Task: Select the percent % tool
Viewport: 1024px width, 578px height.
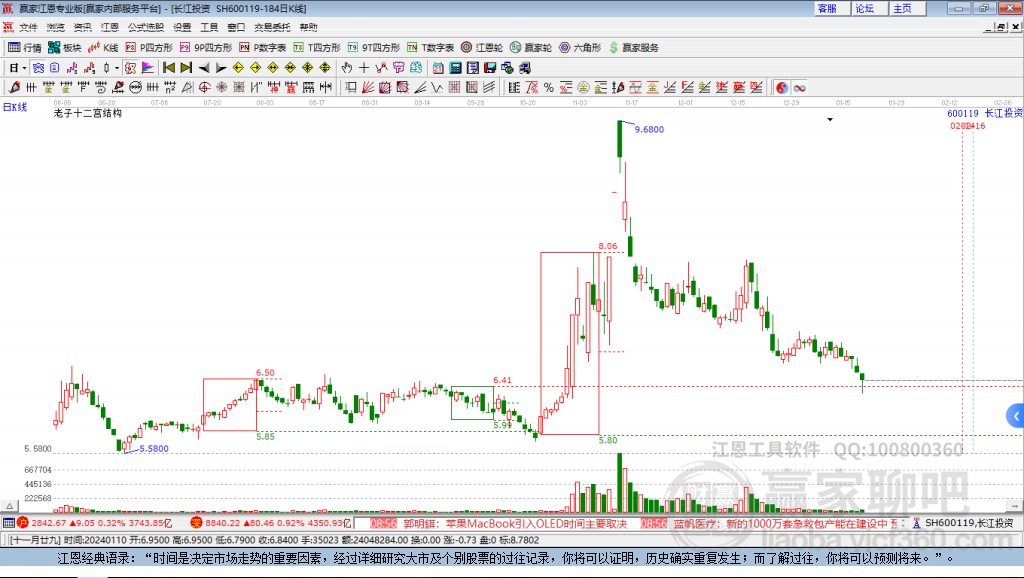Action: click(549, 88)
